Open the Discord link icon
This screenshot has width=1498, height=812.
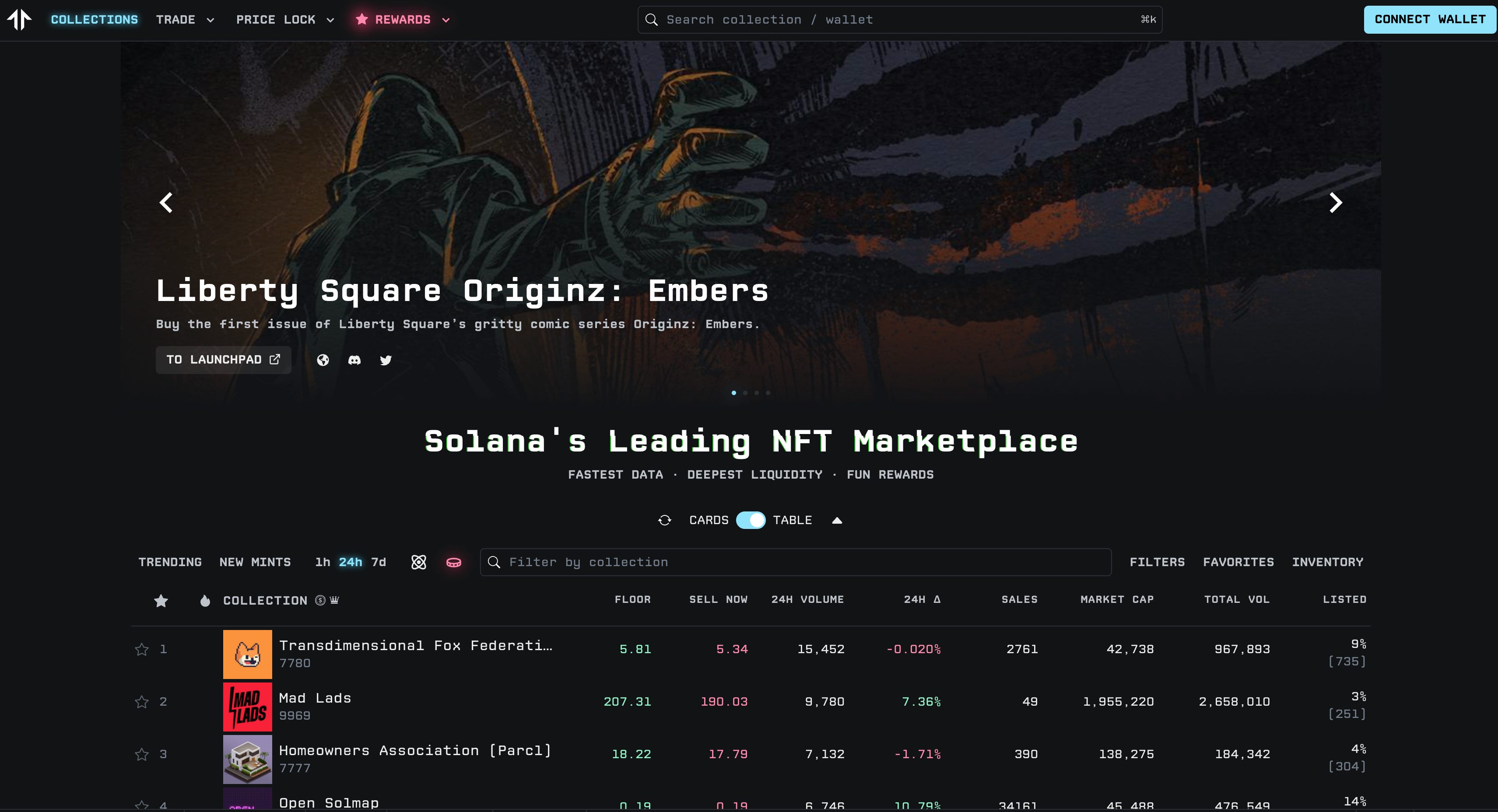[x=354, y=360]
